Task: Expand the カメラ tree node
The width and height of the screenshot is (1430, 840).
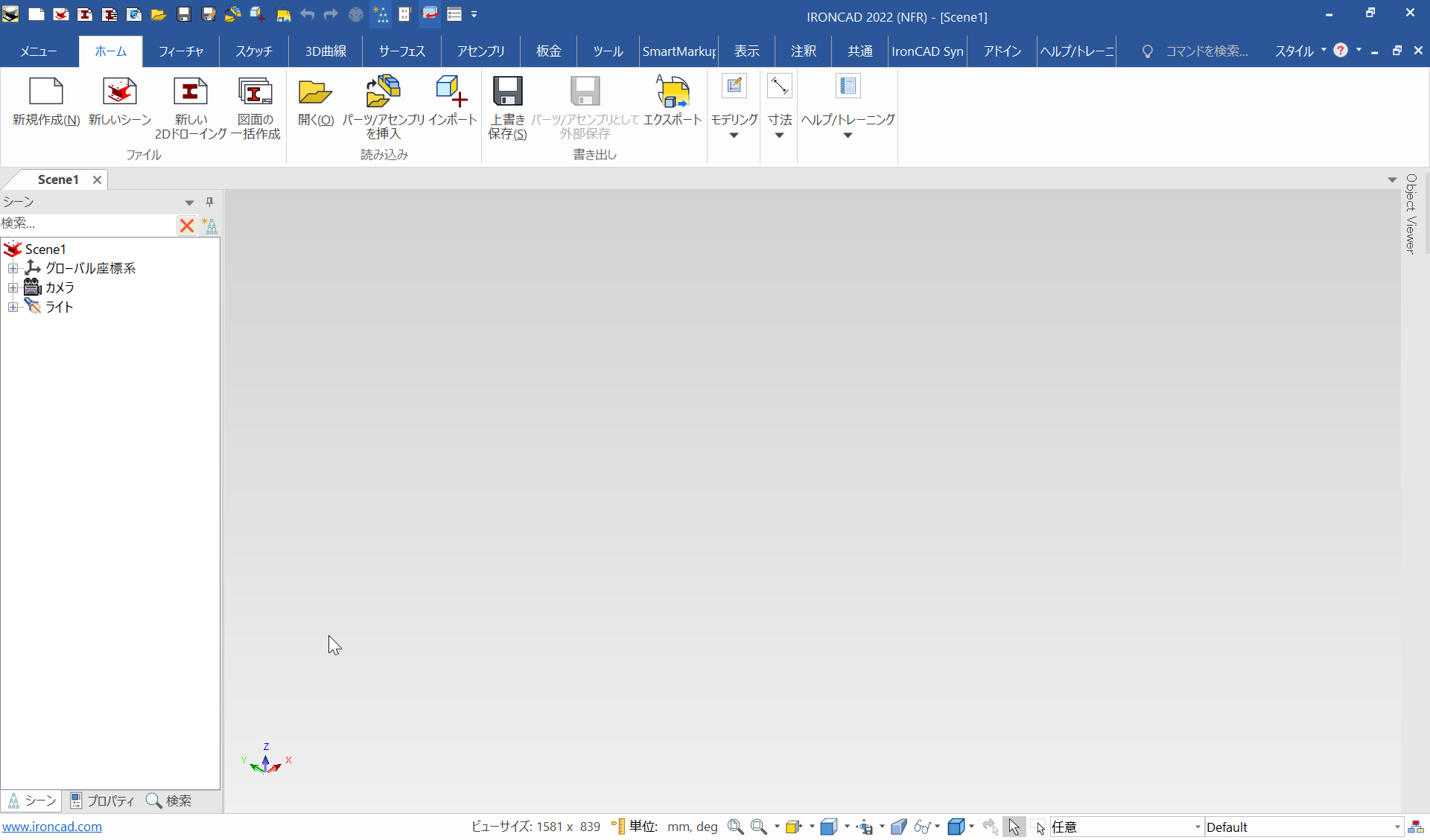Action: pyautogui.click(x=13, y=287)
